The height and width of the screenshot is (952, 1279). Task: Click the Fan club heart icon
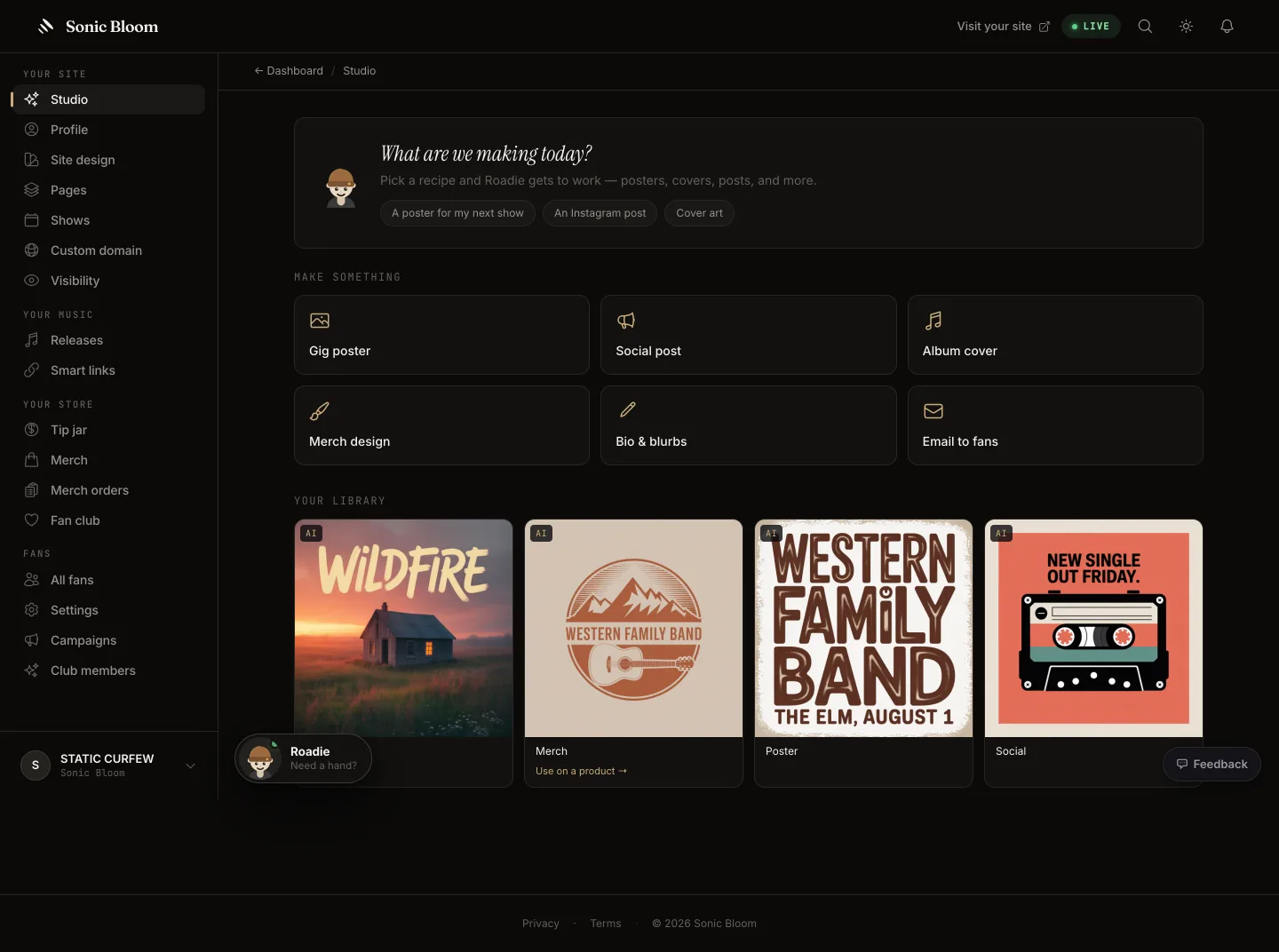coord(32,520)
